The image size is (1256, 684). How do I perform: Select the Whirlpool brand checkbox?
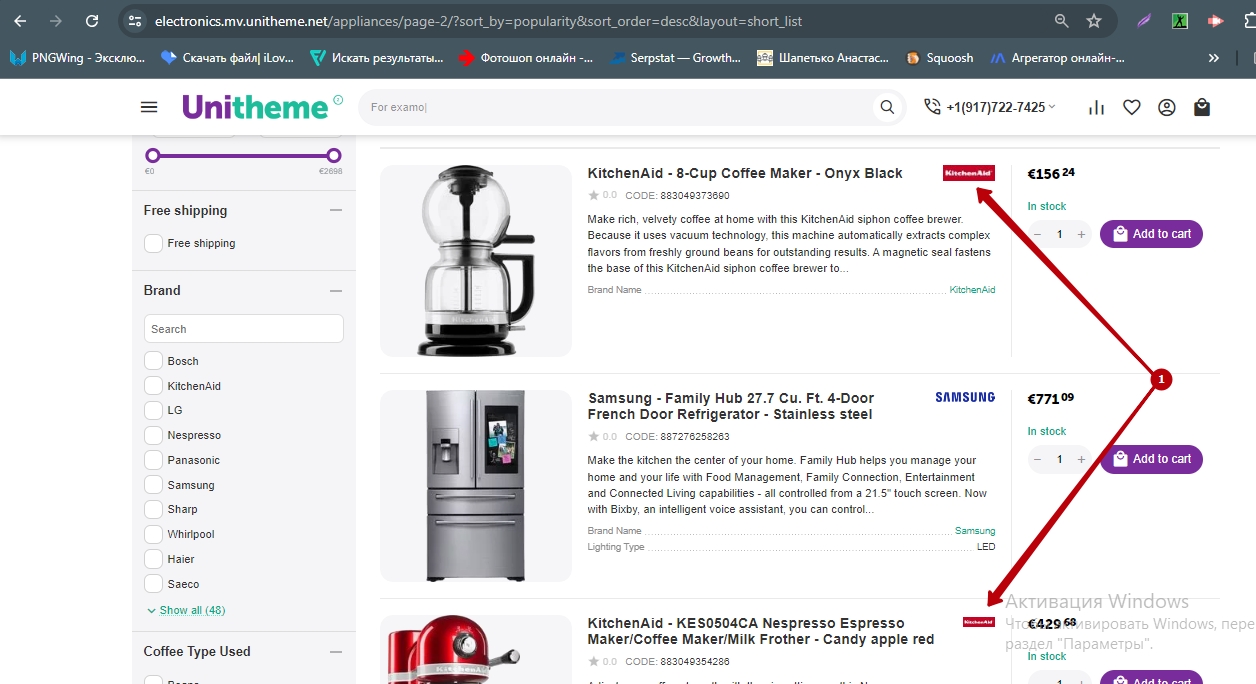tap(153, 534)
